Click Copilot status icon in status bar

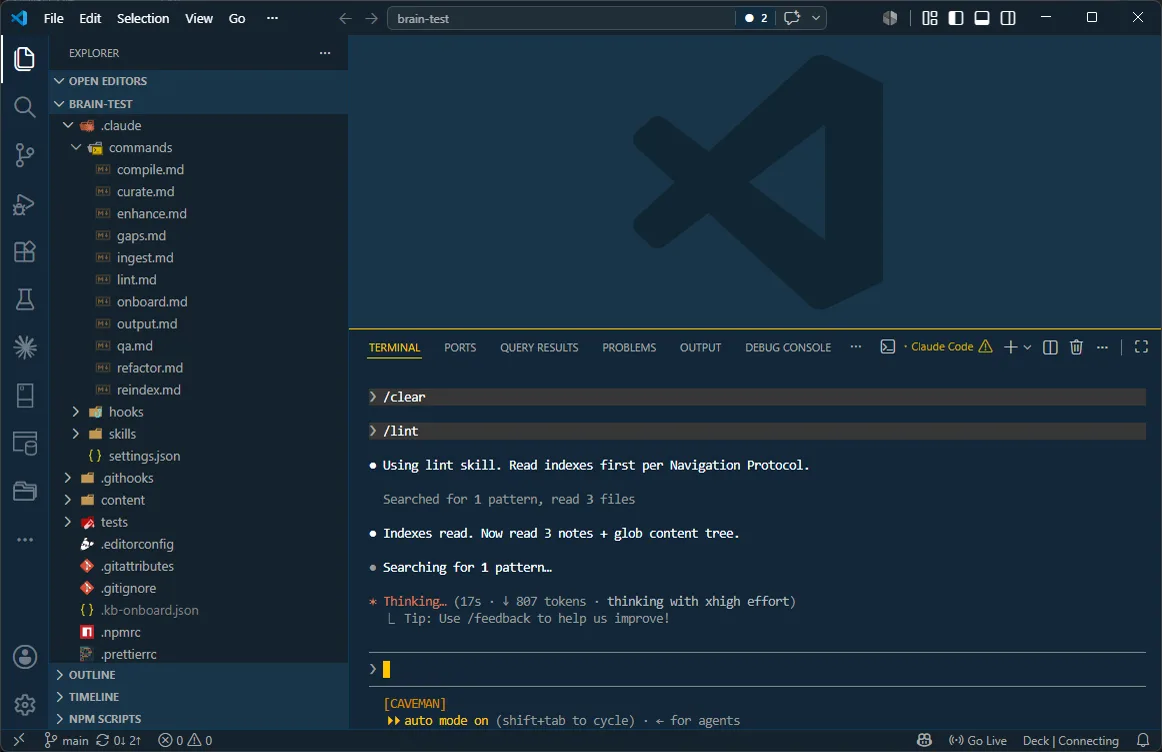(924, 740)
